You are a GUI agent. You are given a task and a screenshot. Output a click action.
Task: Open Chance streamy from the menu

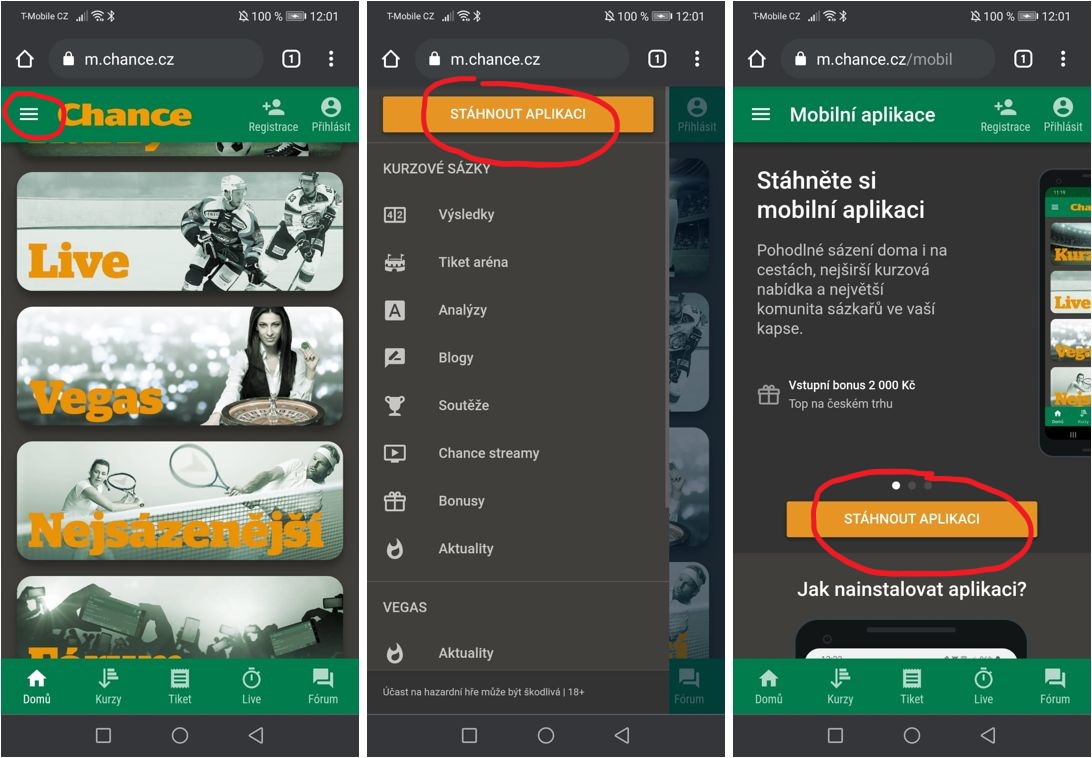tap(488, 453)
